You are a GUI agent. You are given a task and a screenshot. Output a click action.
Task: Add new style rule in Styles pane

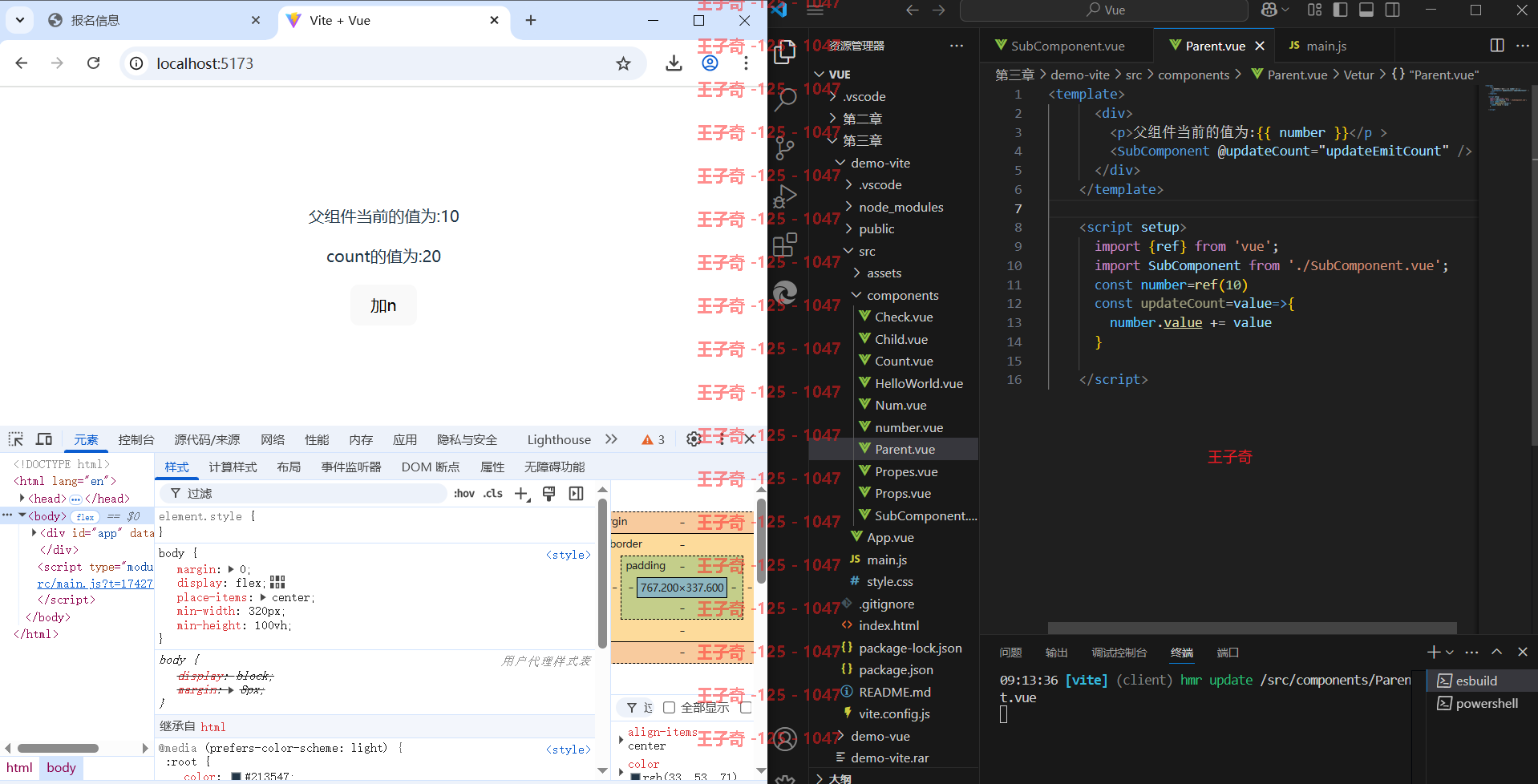(x=521, y=494)
